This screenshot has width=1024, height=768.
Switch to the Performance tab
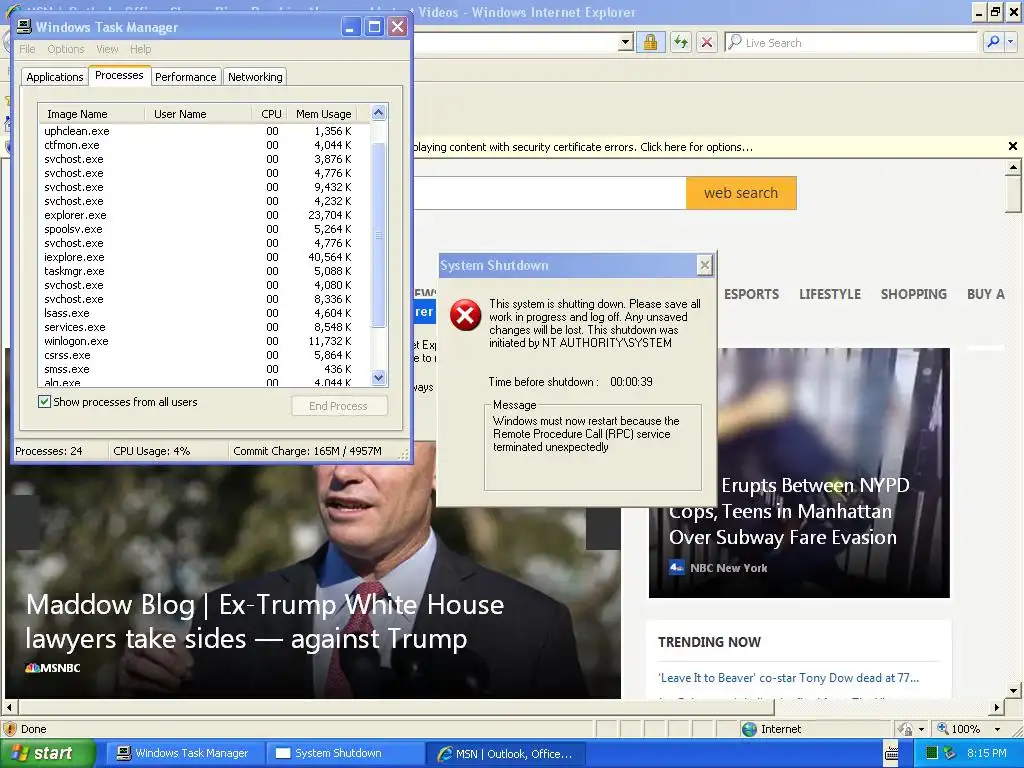click(185, 77)
